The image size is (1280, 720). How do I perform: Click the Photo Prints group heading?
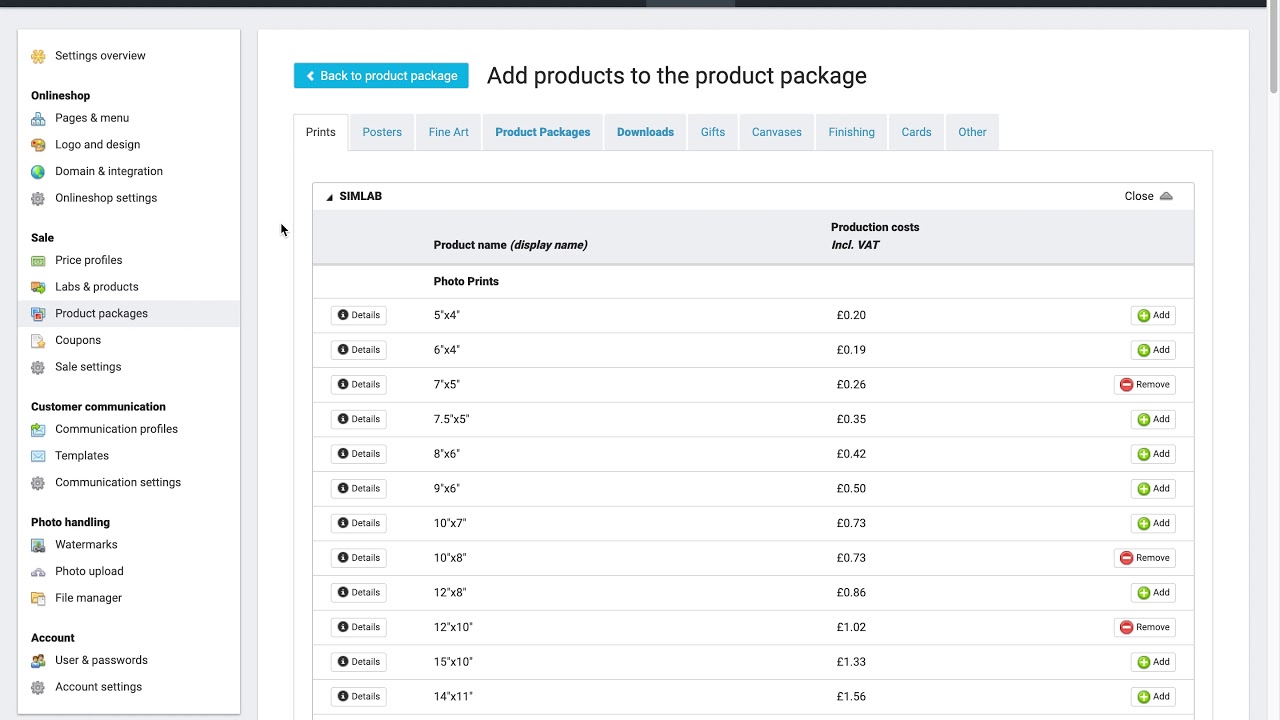466,282
